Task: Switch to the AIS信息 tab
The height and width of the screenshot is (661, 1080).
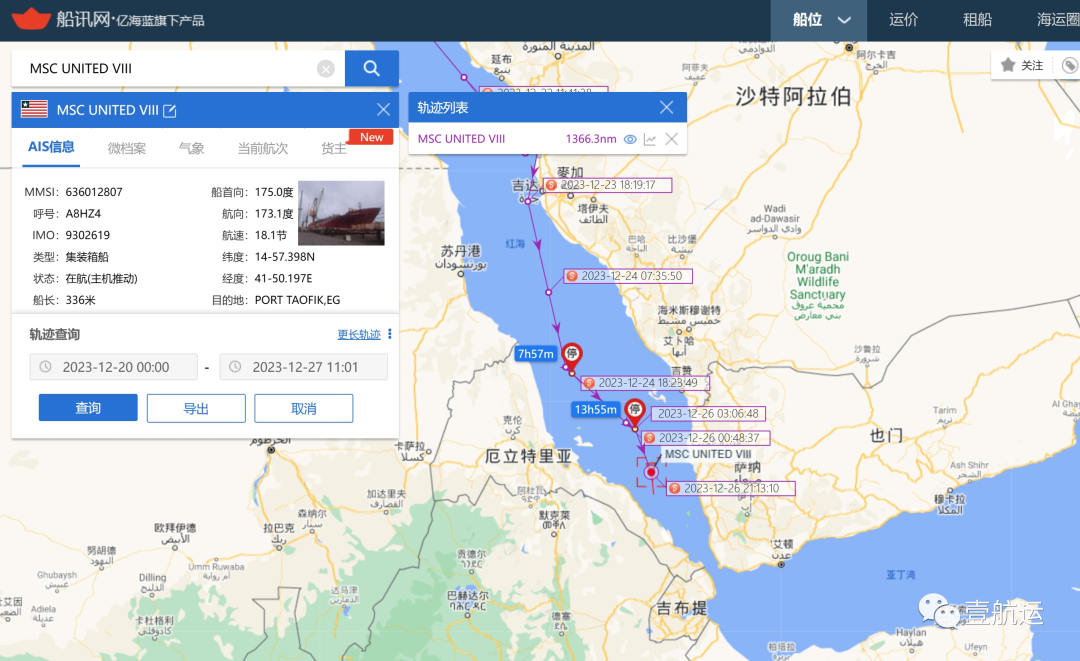Action: pos(51,147)
